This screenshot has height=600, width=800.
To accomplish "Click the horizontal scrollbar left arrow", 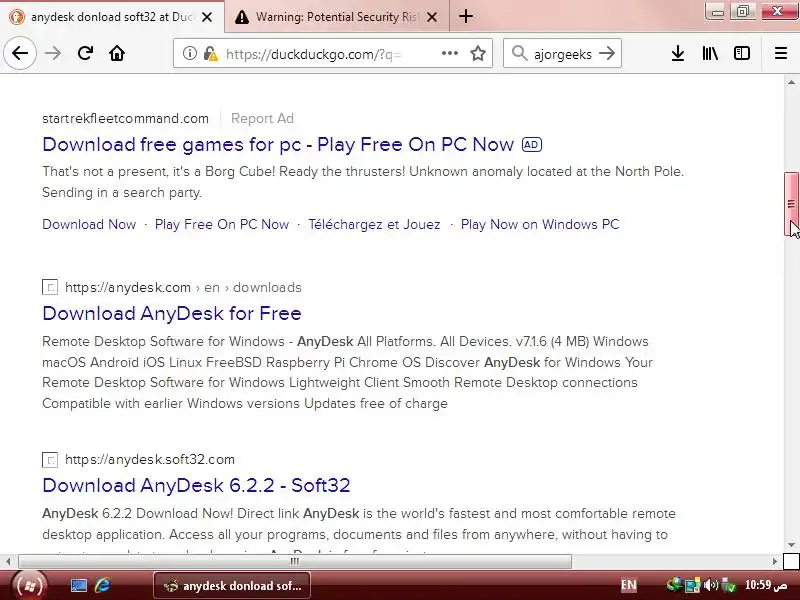I will tap(8, 561).
